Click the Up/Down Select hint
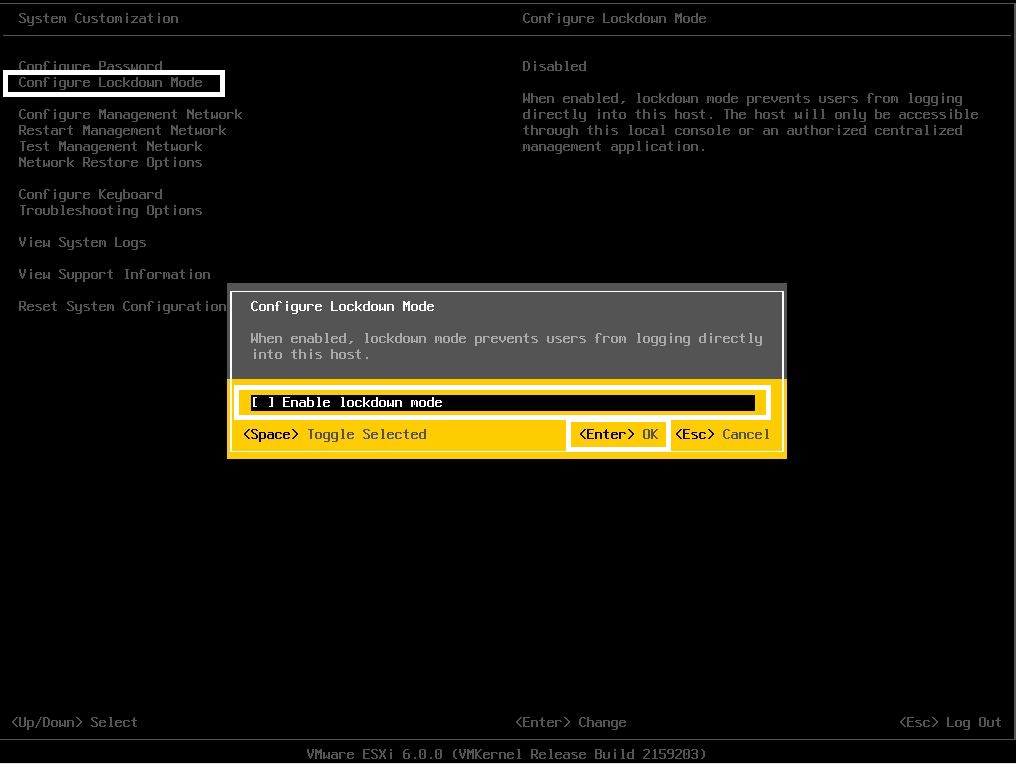Viewport: 1016px width, 764px height. point(74,723)
